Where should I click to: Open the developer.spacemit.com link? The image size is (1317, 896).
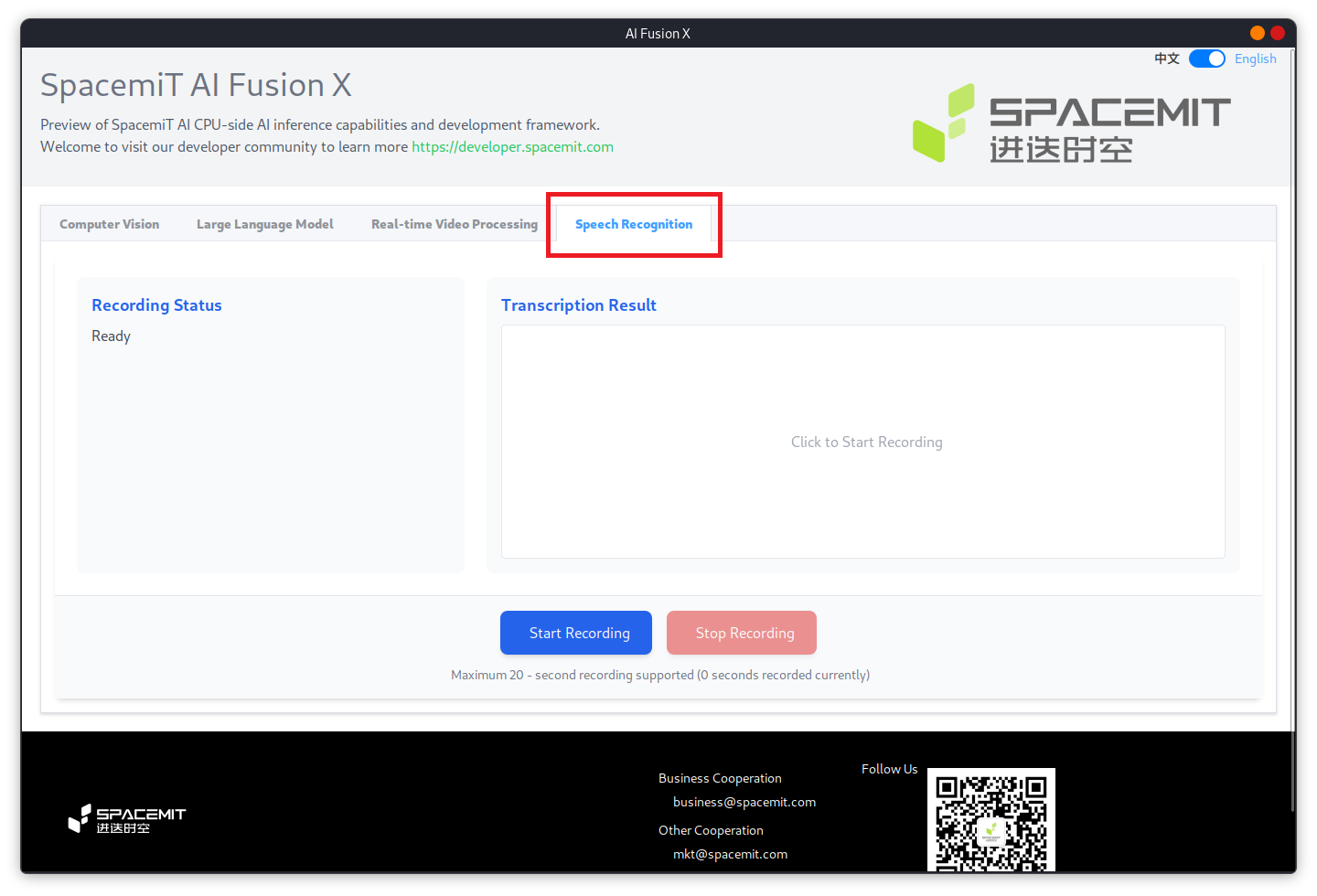512,147
